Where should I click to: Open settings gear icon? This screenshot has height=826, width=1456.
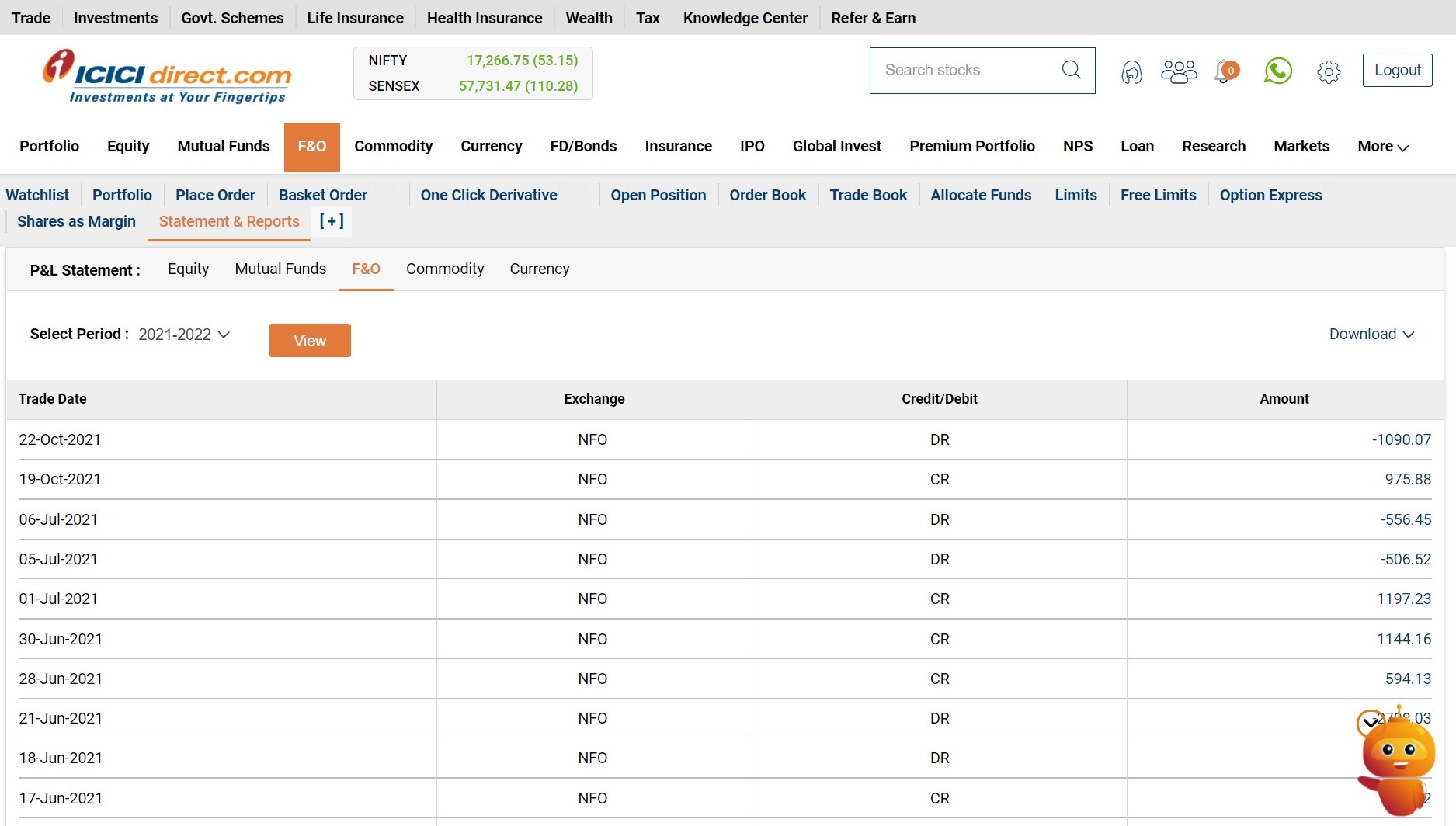[x=1329, y=71]
